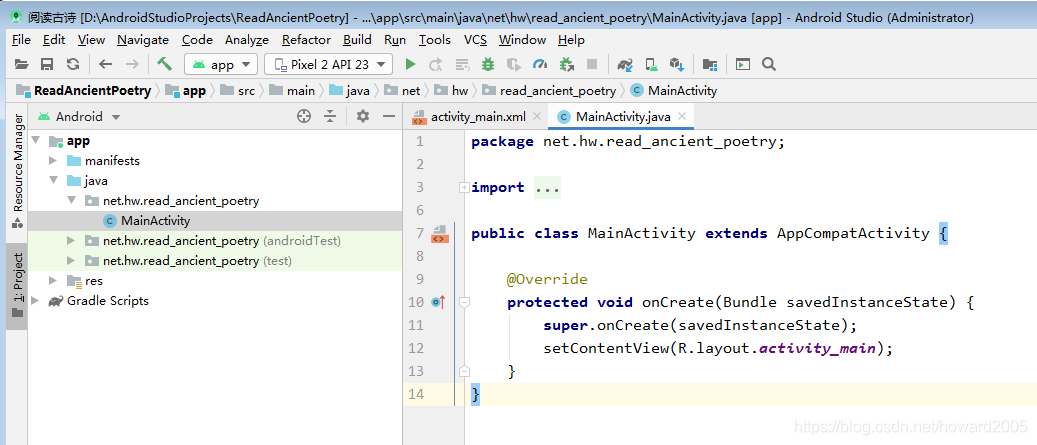Click the MainActivity breadcrumb

click(x=674, y=91)
